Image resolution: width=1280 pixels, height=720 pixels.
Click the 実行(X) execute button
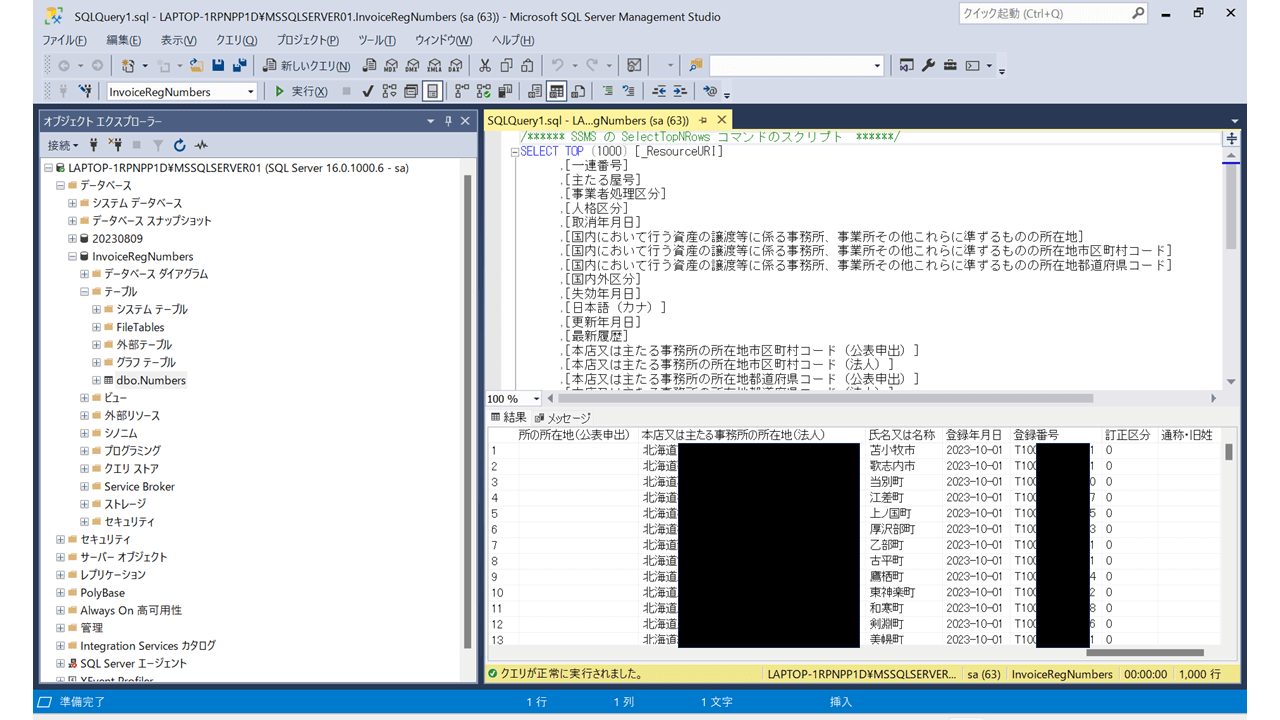point(301,91)
